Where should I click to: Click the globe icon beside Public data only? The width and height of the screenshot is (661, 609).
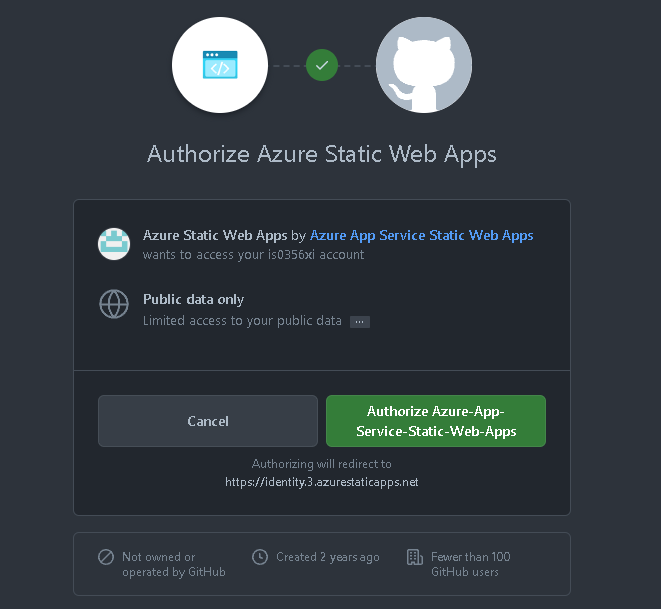(114, 304)
